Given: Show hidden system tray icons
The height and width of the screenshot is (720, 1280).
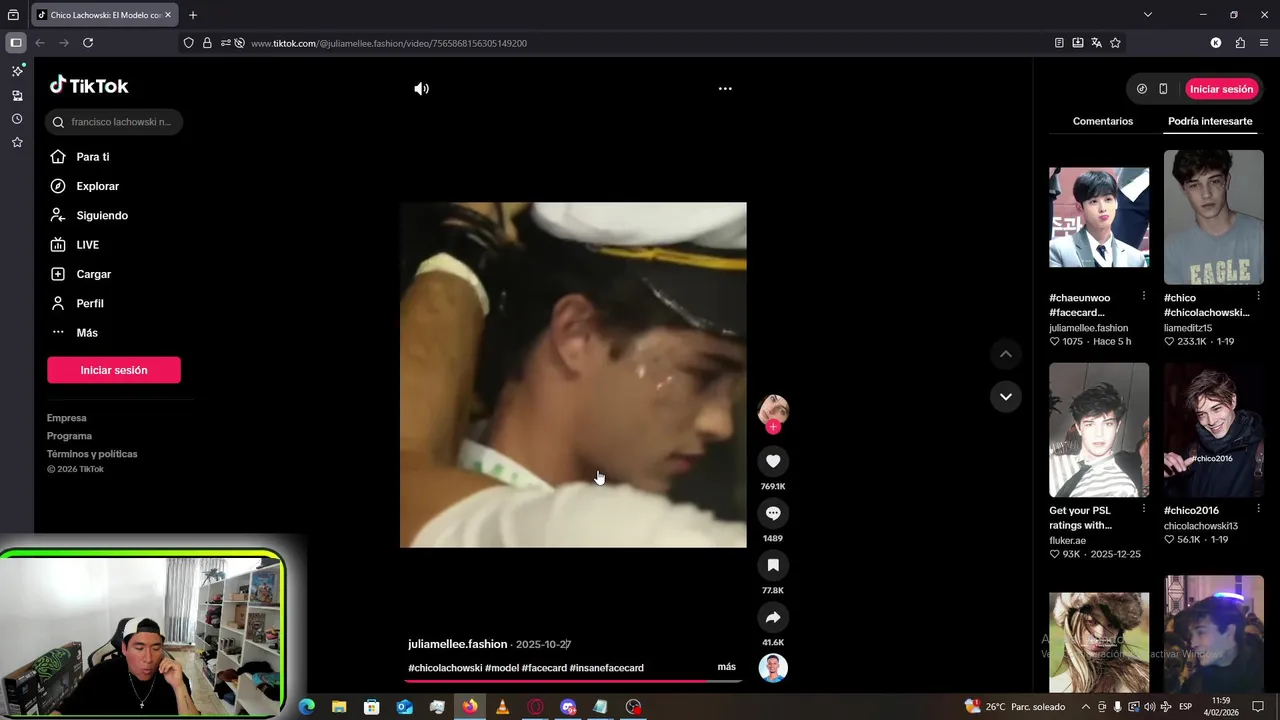Looking at the screenshot, I should pyautogui.click(x=1085, y=707).
